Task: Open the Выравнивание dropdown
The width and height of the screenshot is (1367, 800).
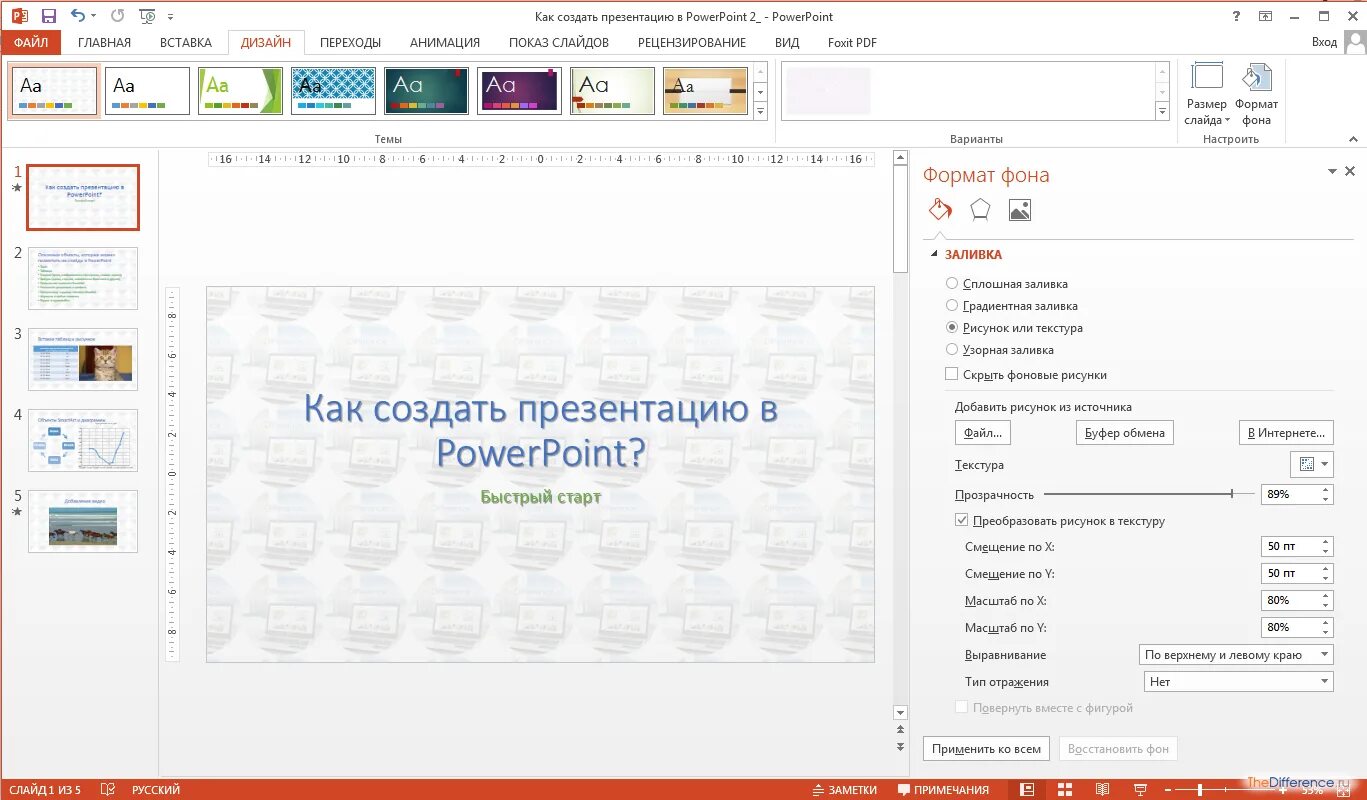Action: click(1236, 655)
